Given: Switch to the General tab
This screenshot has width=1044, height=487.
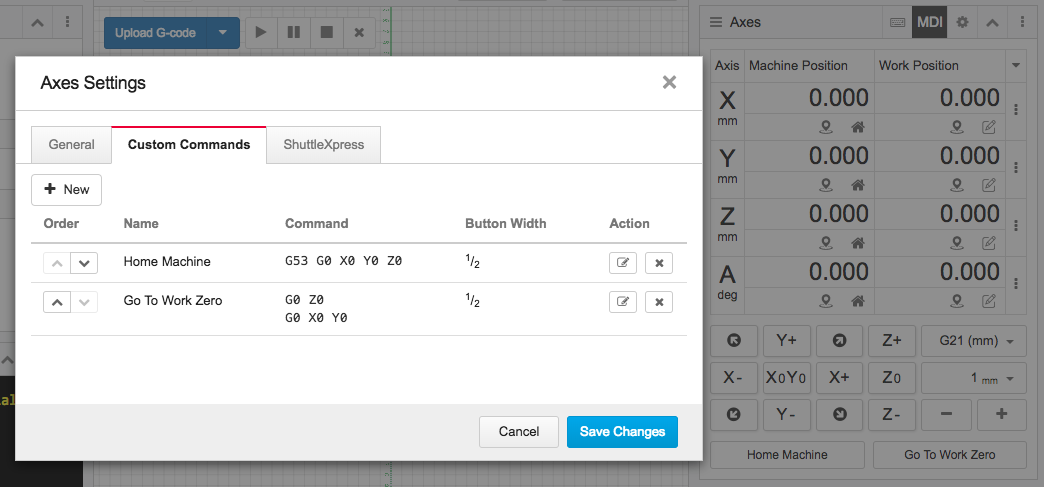Looking at the screenshot, I should click(71, 145).
